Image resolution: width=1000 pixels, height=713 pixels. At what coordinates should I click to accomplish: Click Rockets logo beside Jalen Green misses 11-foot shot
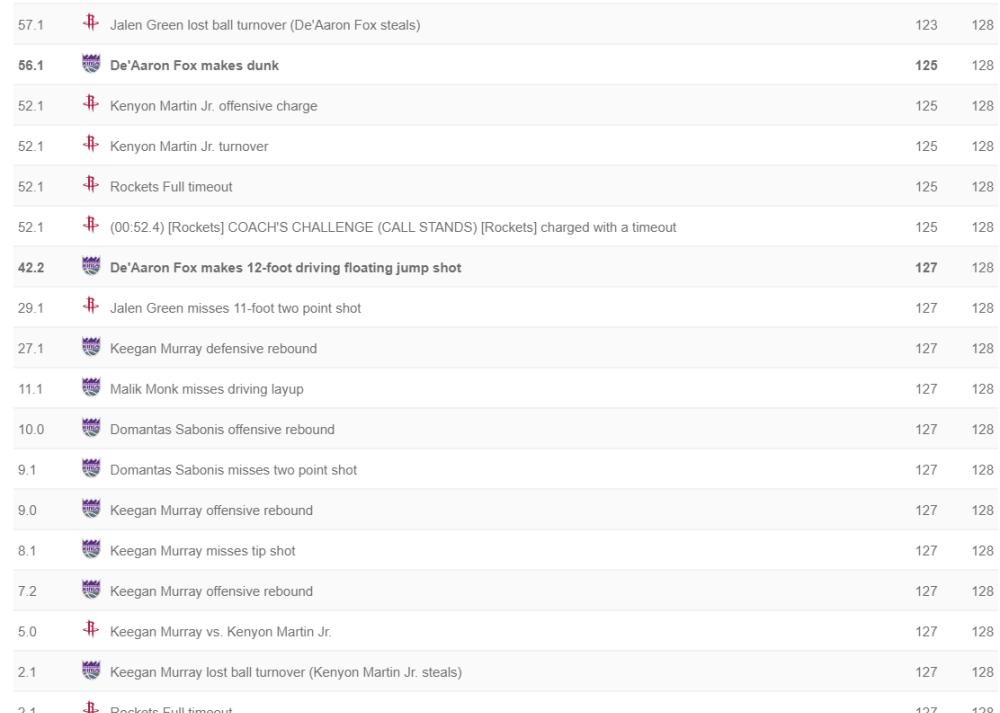(x=91, y=306)
